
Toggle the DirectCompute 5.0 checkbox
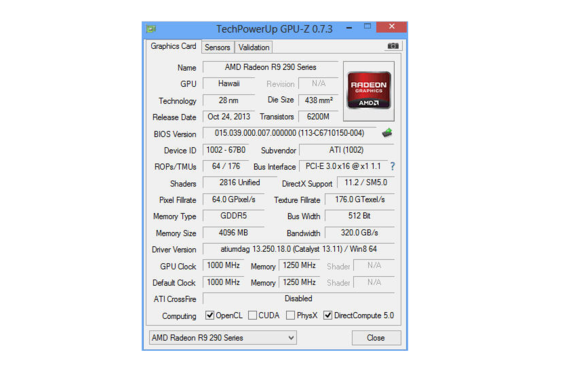click(x=328, y=315)
